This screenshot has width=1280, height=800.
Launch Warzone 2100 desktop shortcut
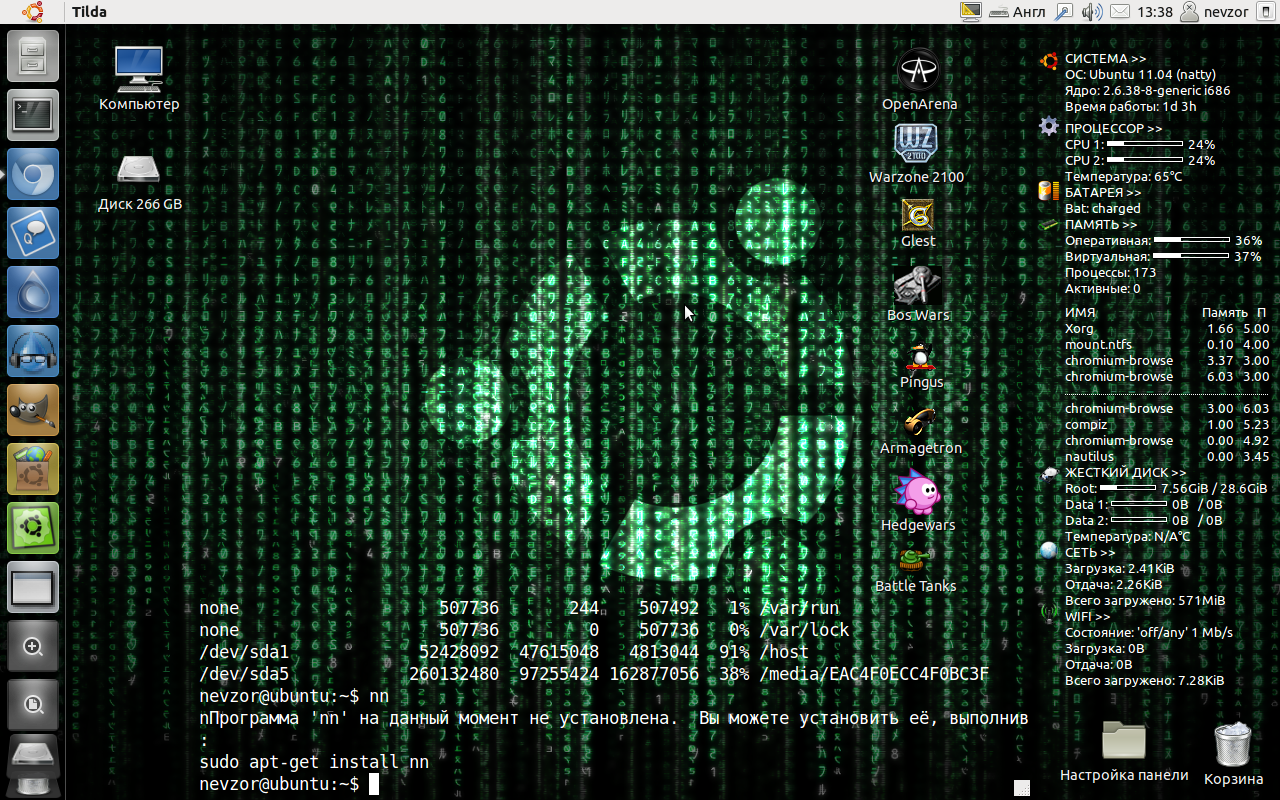tap(917, 153)
